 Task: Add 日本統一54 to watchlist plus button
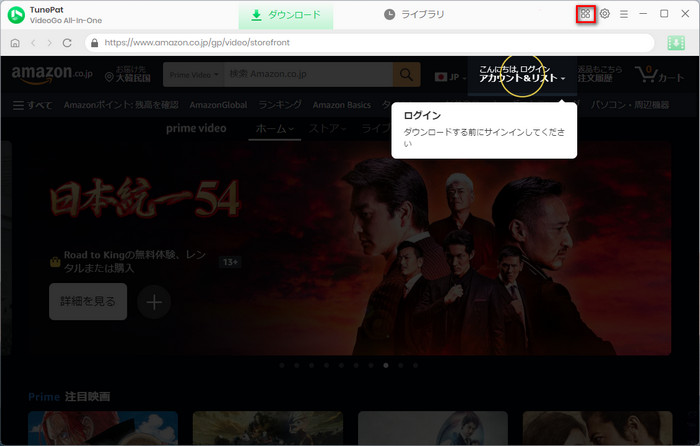(x=154, y=302)
